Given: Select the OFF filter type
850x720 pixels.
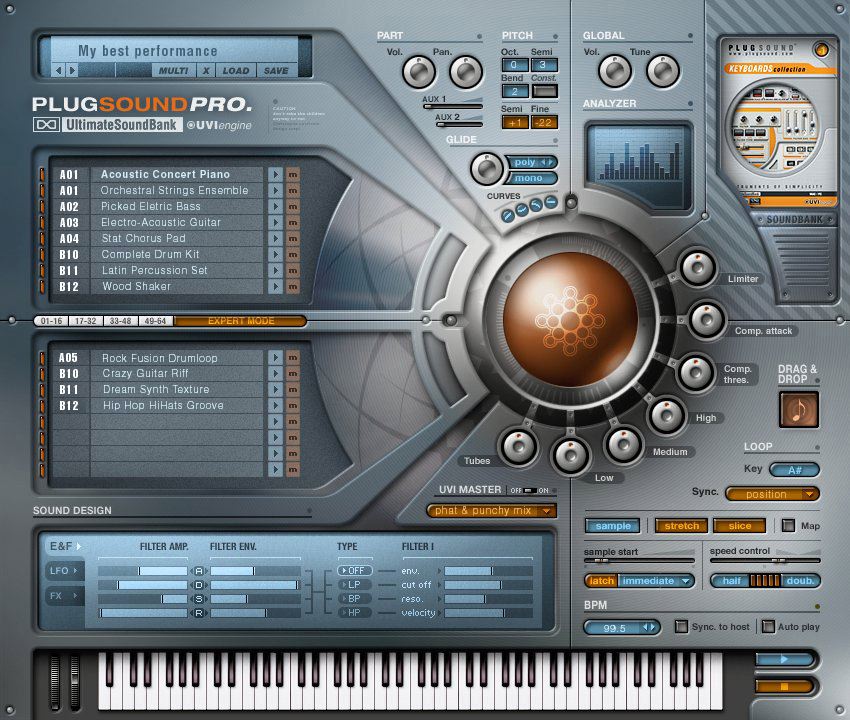Looking at the screenshot, I should point(355,571).
